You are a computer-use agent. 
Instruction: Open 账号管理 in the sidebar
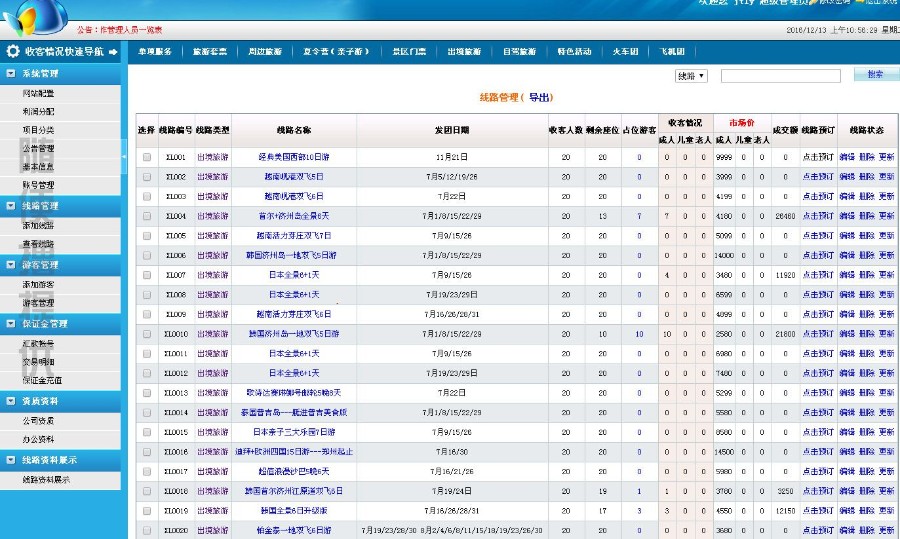(38, 185)
